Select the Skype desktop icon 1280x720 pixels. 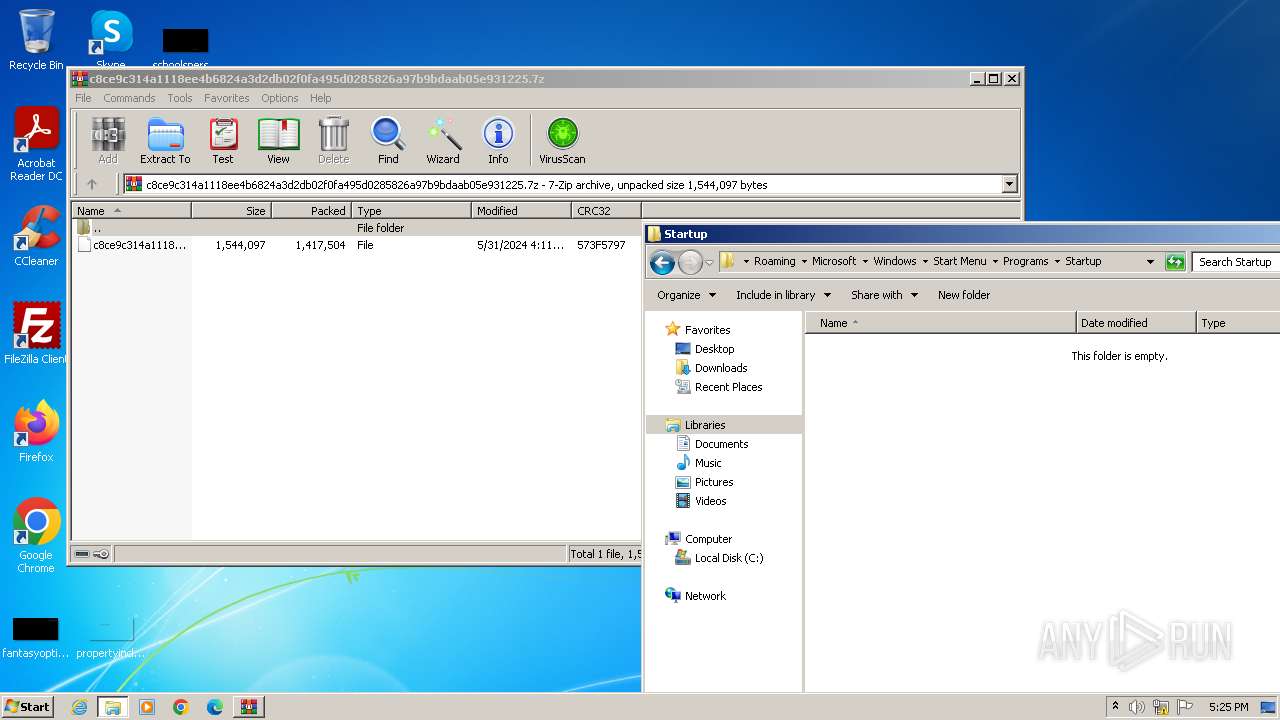[111, 40]
